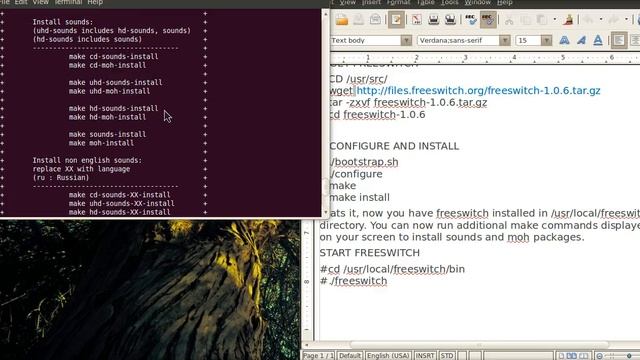This screenshot has width=640, height=360.
Task: Click Export Directly as PDF icon
Action: (416, 20)
